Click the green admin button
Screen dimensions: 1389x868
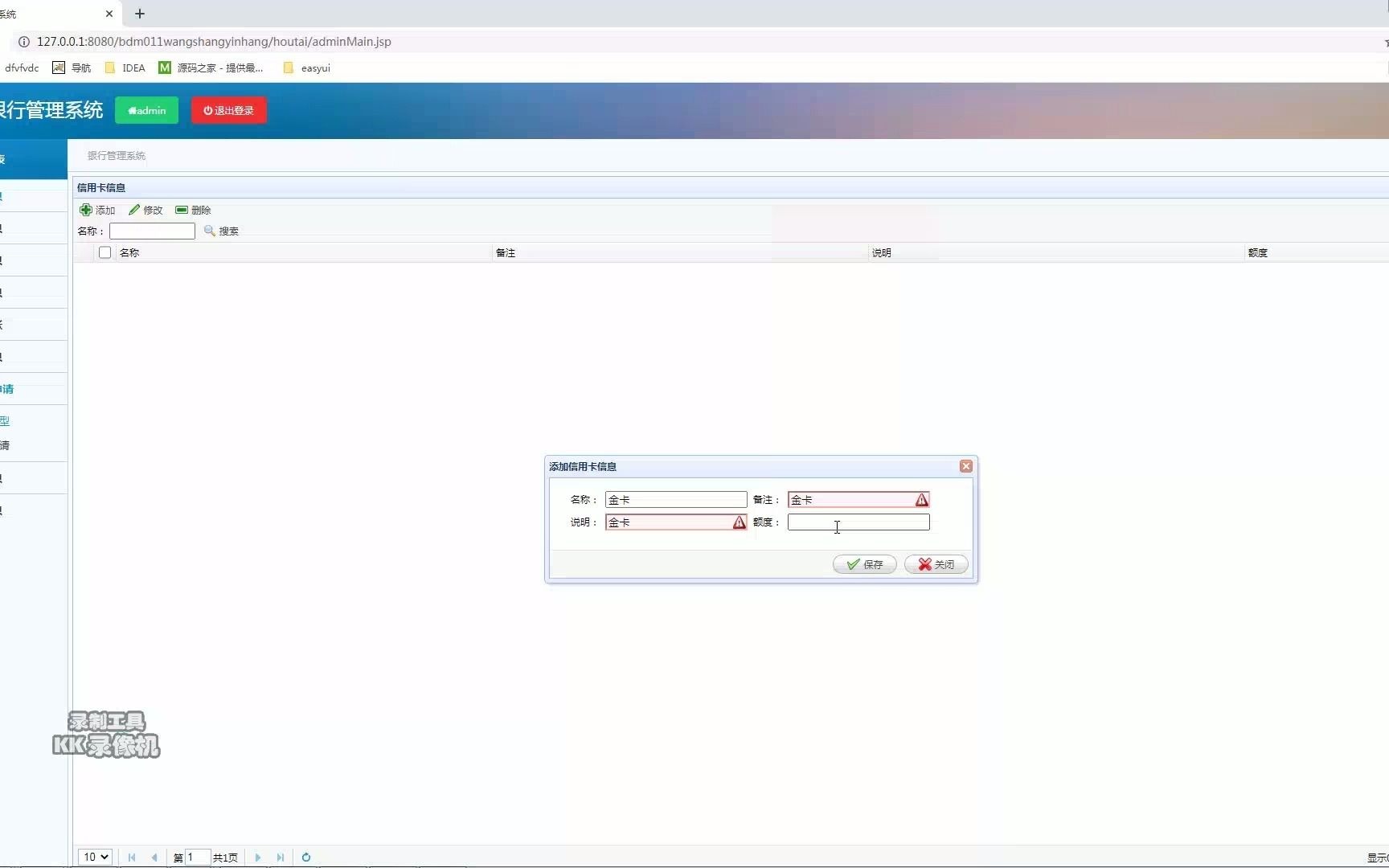point(146,110)
